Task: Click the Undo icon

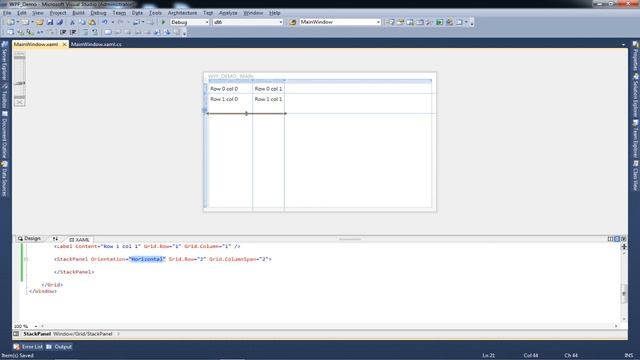Action: [104, 22]
